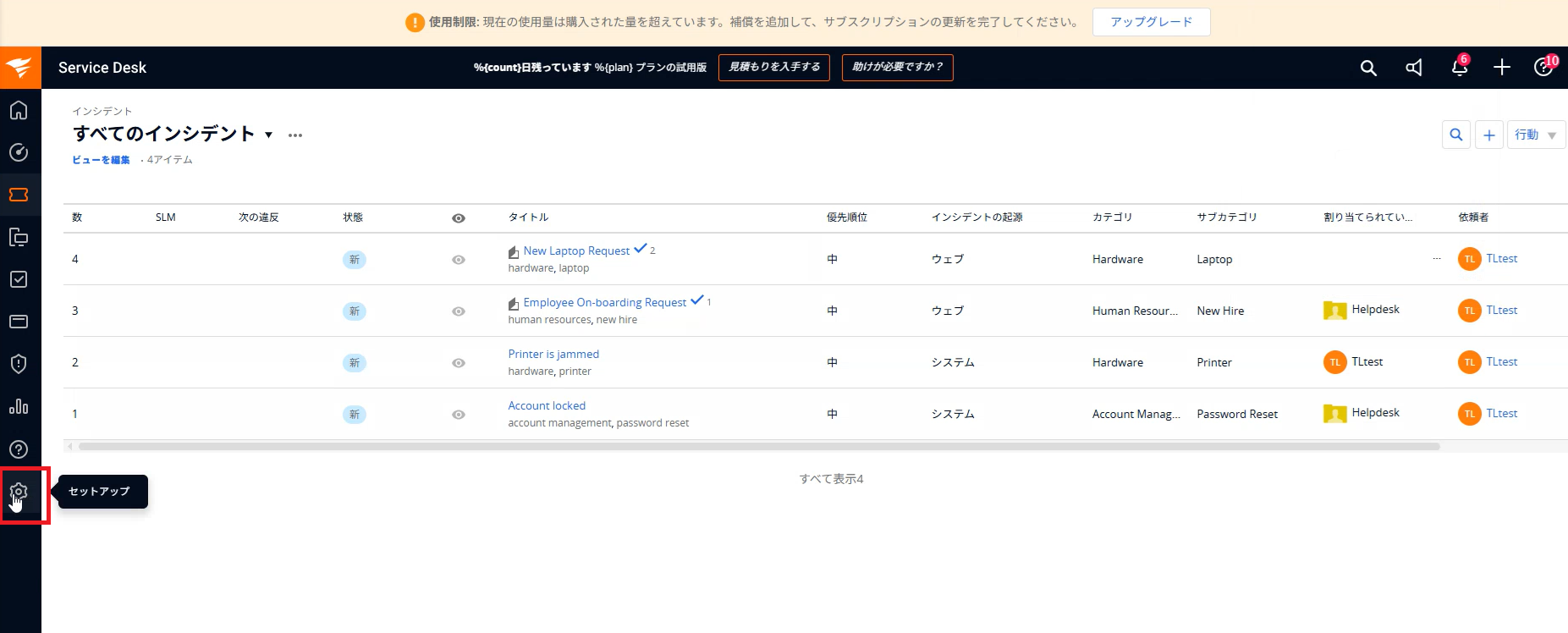Sort by the 優先順位 column header
This screenshot has height=633, width=1568.
click(847, 217)
